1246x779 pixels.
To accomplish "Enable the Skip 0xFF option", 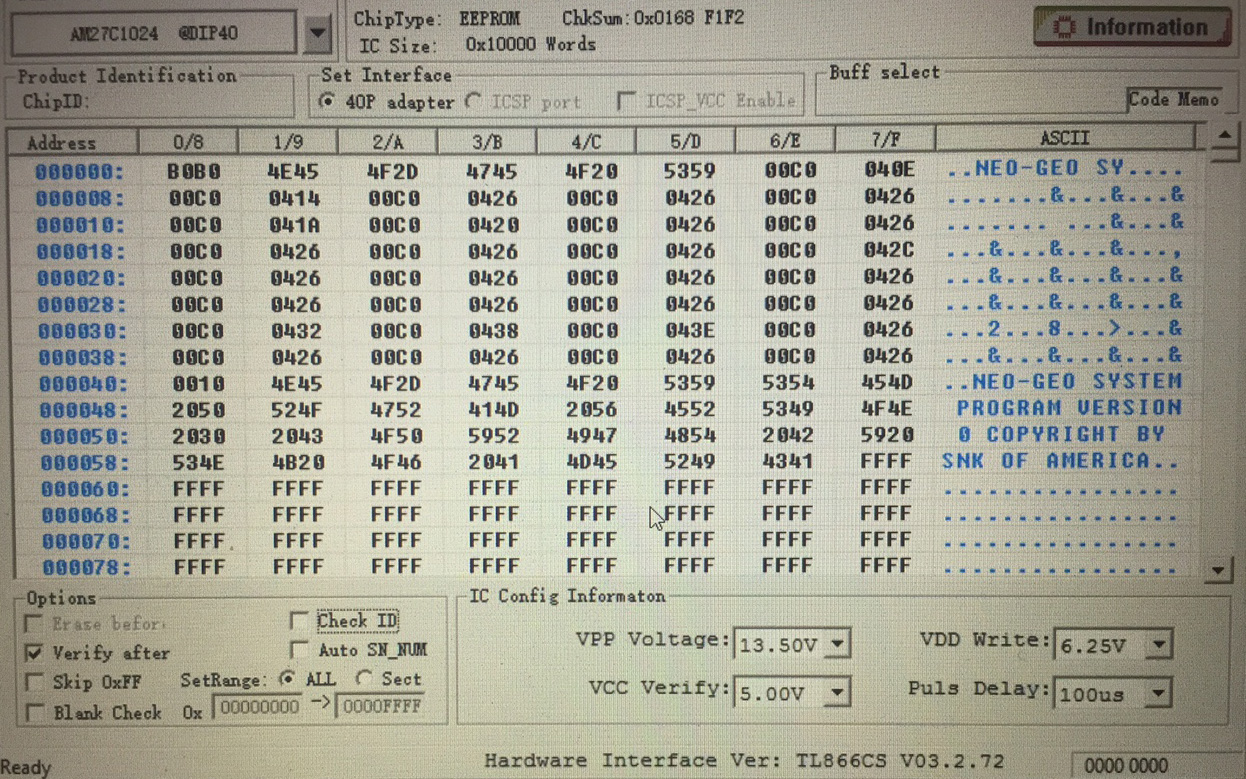I will pyautogui.click(x=34, y=682).
